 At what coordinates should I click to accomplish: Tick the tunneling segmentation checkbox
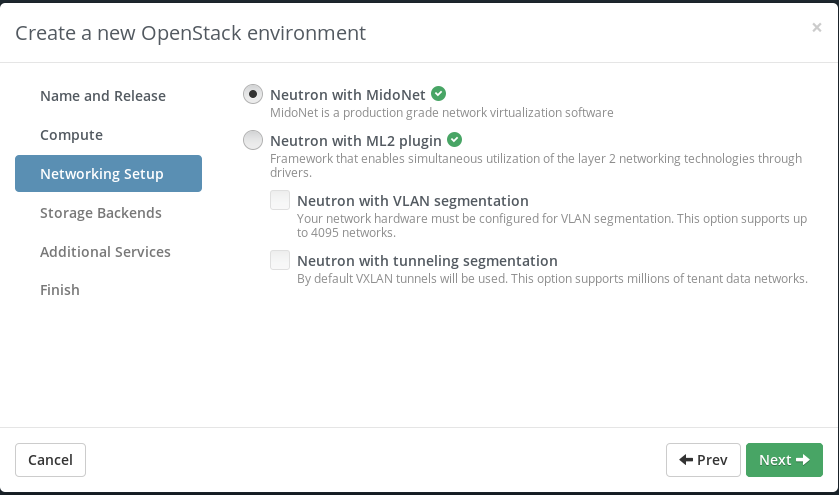point(280,261)
